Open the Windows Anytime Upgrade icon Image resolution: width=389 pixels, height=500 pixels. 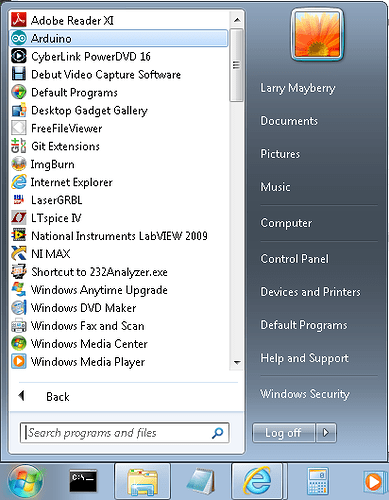pyautogui.click(x=19, y=290)
